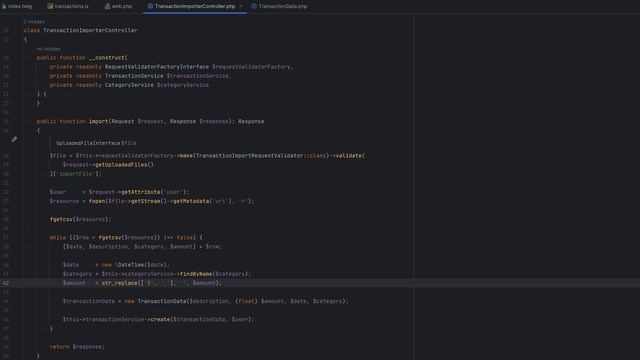Click the findByName method call
Image resolution: width=640 pixels, height=360 pixels.
click(x=196, y=274)
